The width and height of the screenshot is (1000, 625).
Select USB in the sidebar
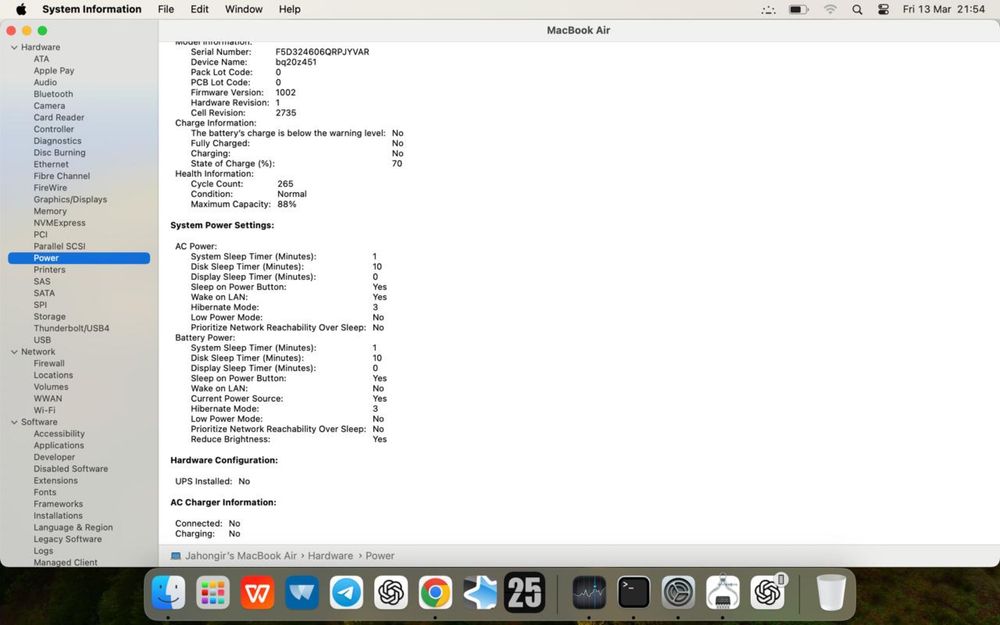pos(42,340)
